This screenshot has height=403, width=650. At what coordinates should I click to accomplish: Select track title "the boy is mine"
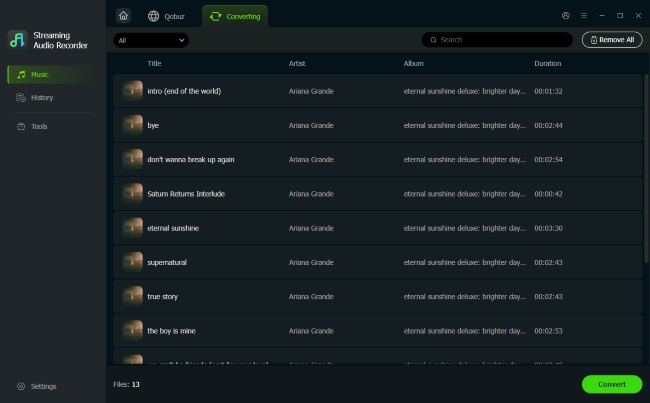171,331
